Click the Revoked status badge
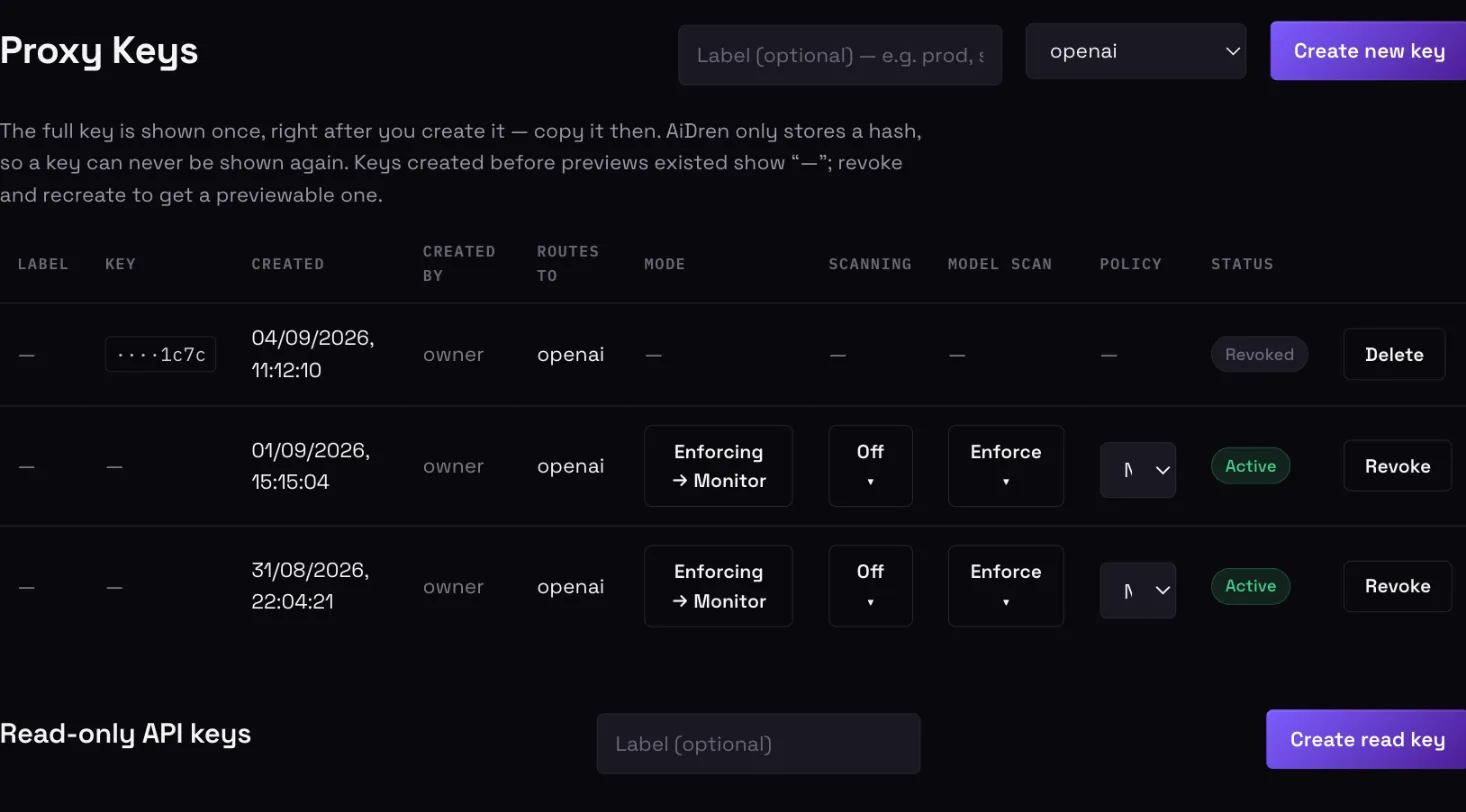This screenshot has width=1466, height=812. [1259, 354]
